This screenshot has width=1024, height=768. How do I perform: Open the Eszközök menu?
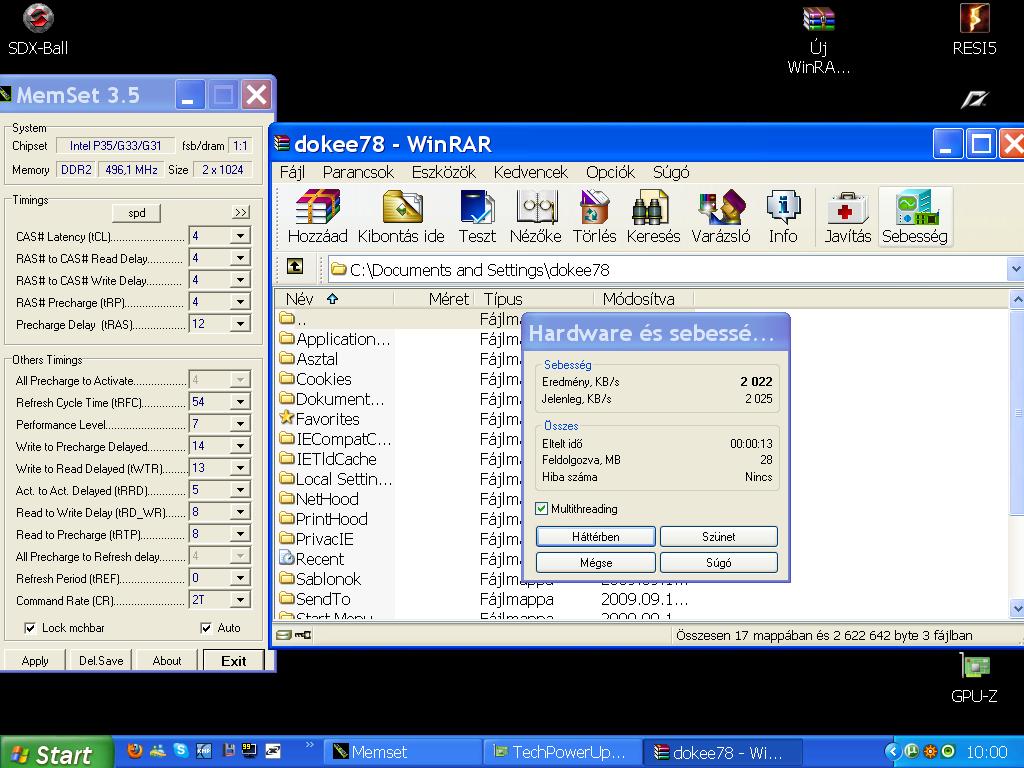[x=443, y=172]
